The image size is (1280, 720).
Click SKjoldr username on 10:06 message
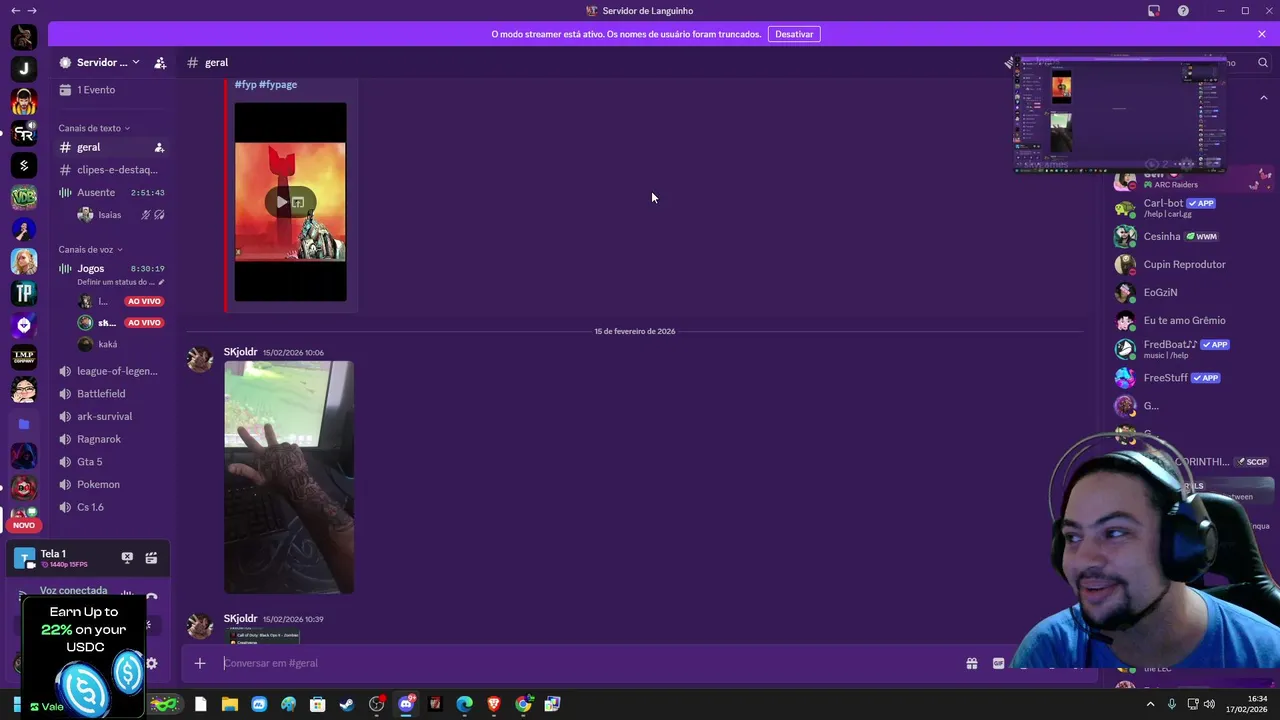coord(240,352)
